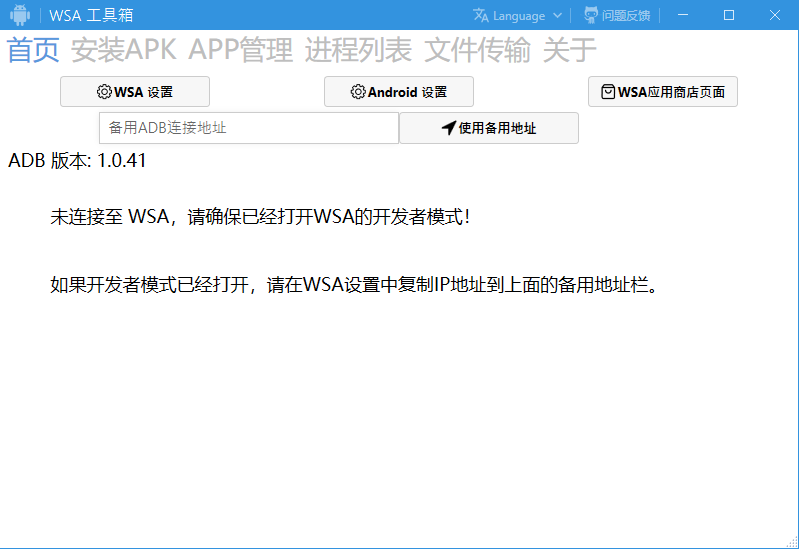Click arrow icon on 使用备用地址 button

point(448,128)
